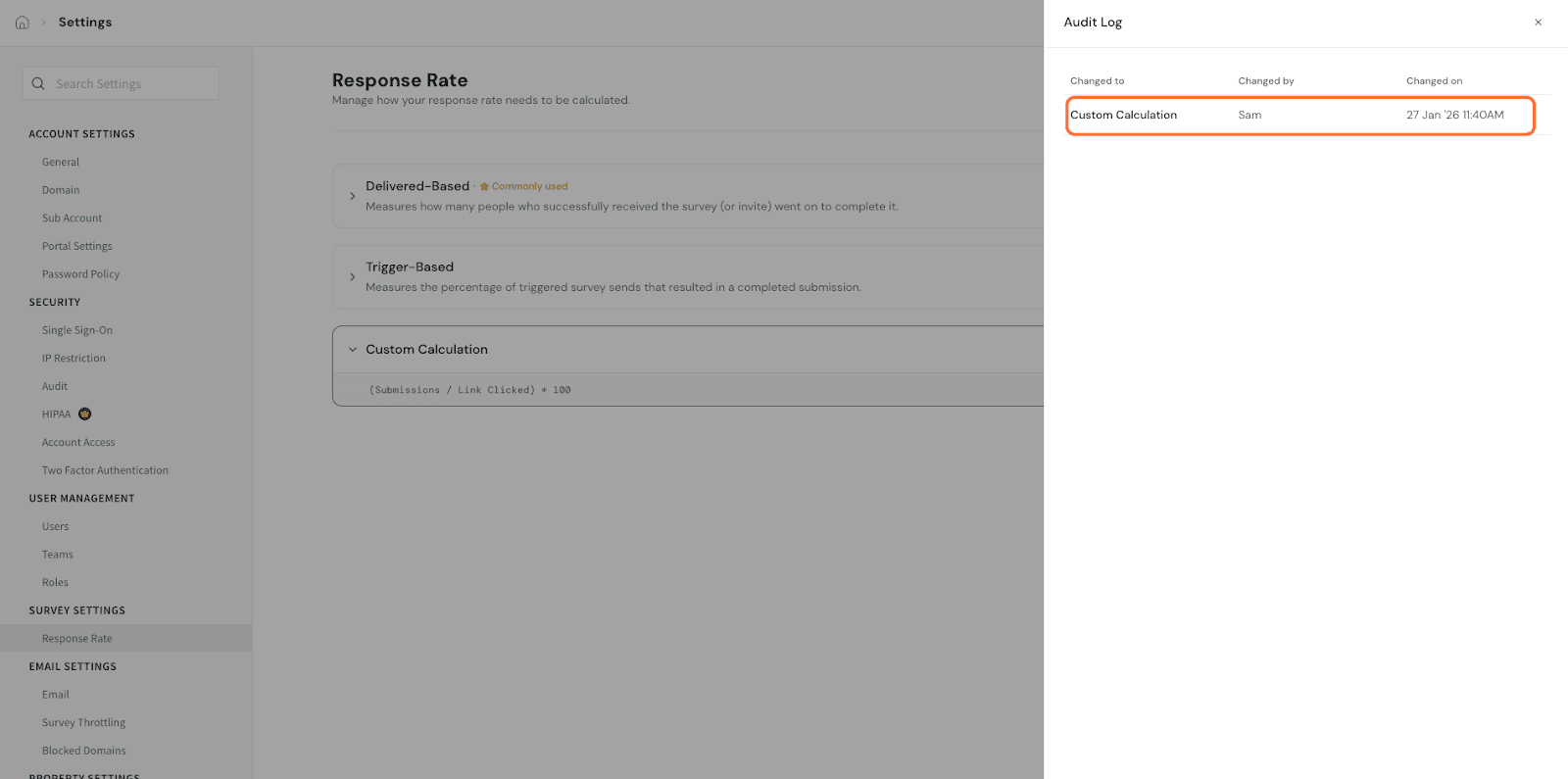Select the Custom Calculation audit log row
The height and width of the screenshot is (779, 1568).
(1299, 116)
